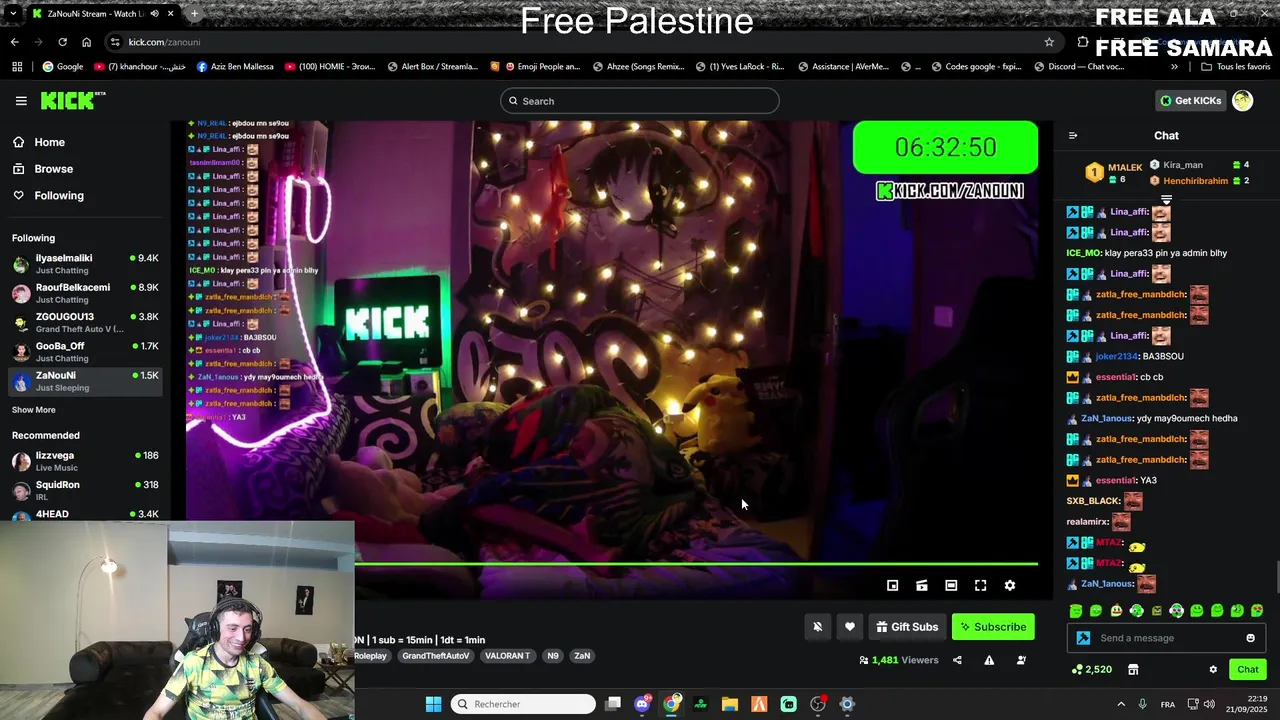Expand pinned leaderboard in chat header
This screenshot has width=1280, height=720.
[x=1166, y=200]
